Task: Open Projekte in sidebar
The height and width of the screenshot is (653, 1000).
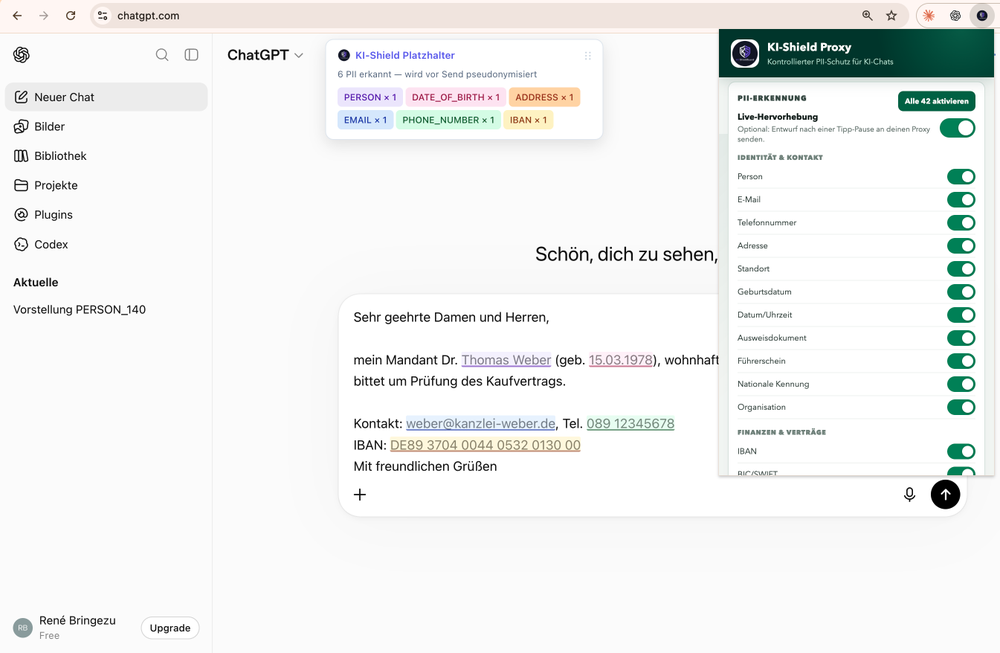Action: click(106, 185)
